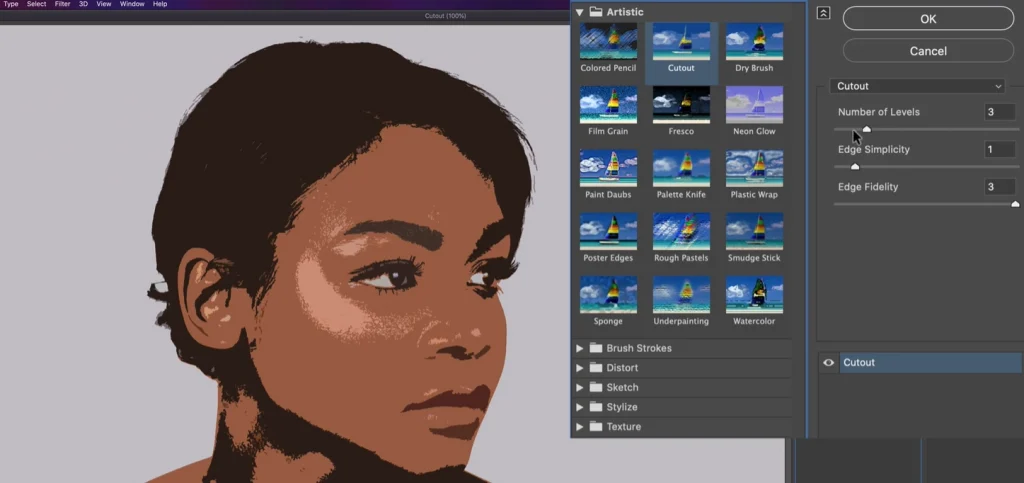1024x483 pixels.
Task: Expand the Texture filter folder
Action: 579,427
